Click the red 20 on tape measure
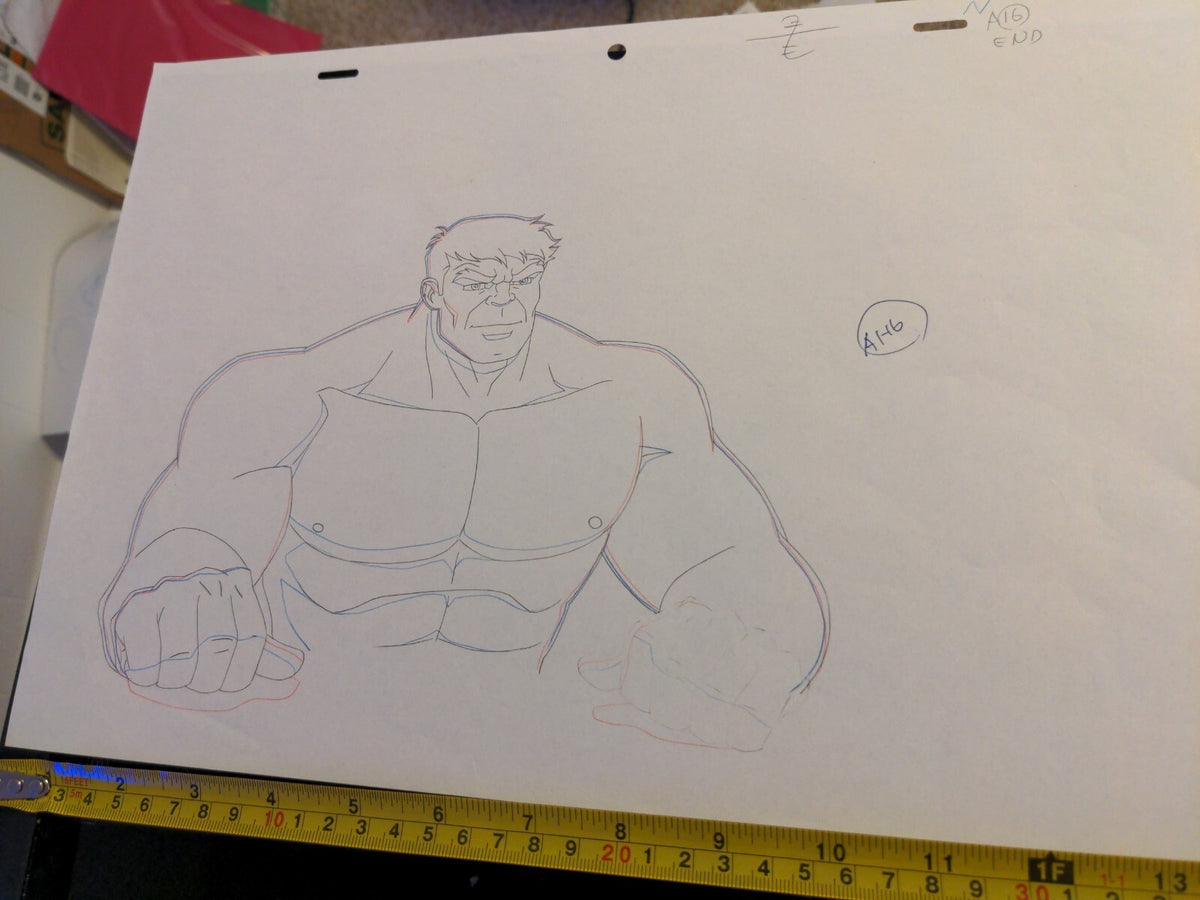 (614, 853)
